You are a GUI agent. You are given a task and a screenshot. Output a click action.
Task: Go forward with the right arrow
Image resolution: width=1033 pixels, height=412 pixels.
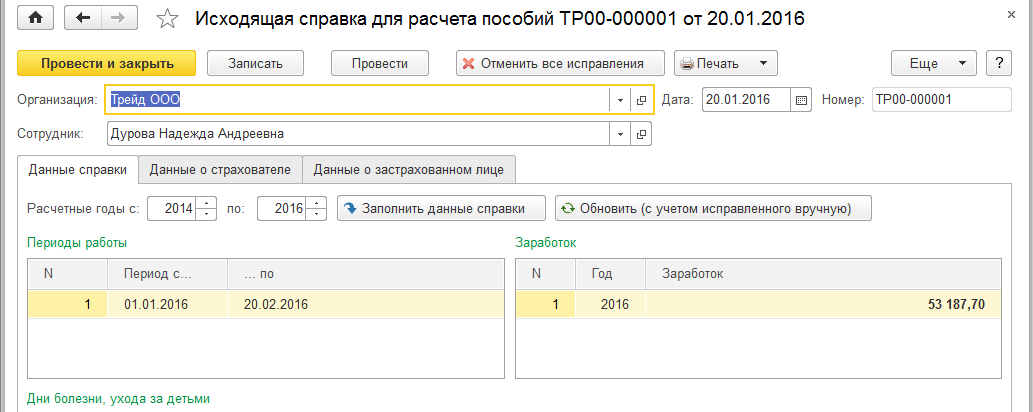117,19
